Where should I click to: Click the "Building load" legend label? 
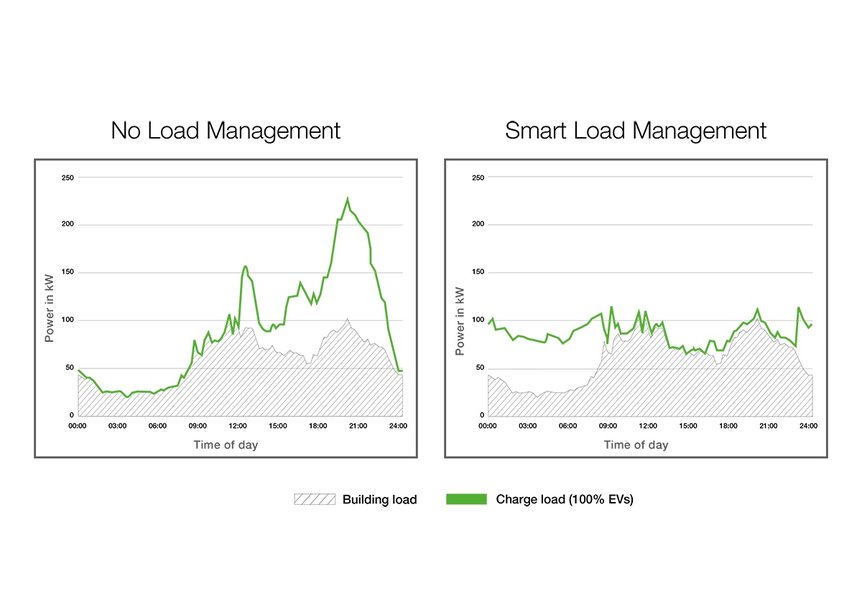(379, 500)
